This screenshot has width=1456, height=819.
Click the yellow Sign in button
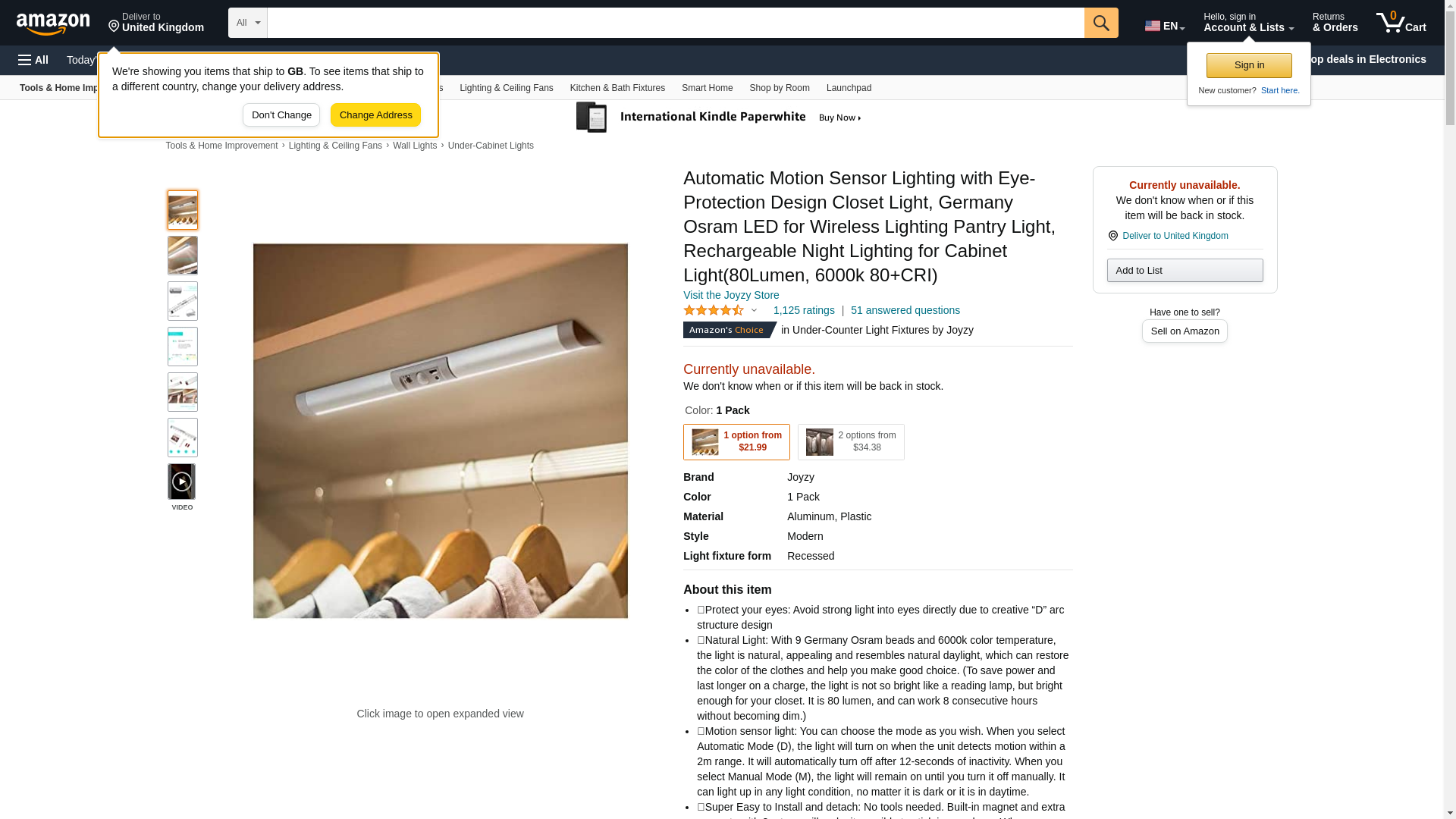(x=1249, y=65)
